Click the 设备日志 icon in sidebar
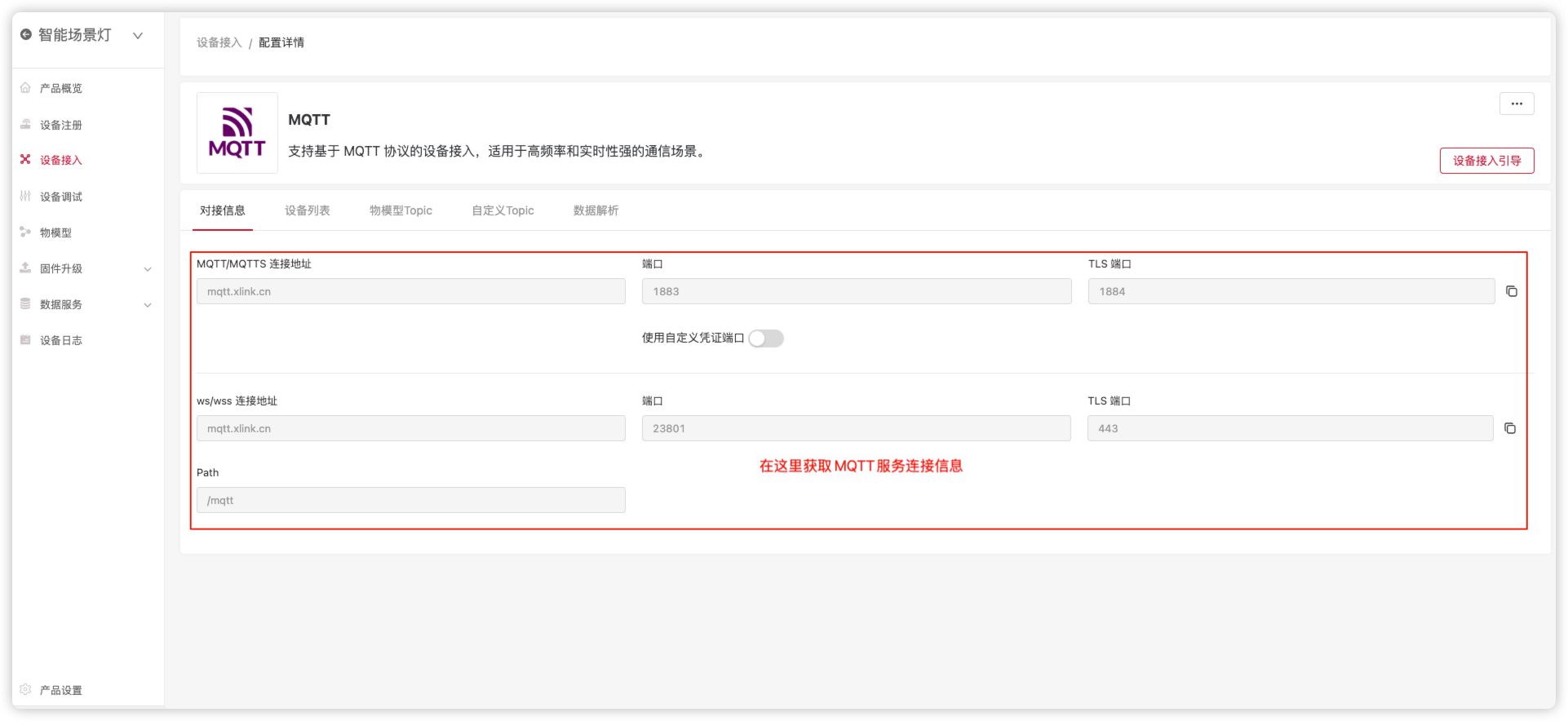The height and width of the screenshot is (721, 1568). click(x=25, y=340)
